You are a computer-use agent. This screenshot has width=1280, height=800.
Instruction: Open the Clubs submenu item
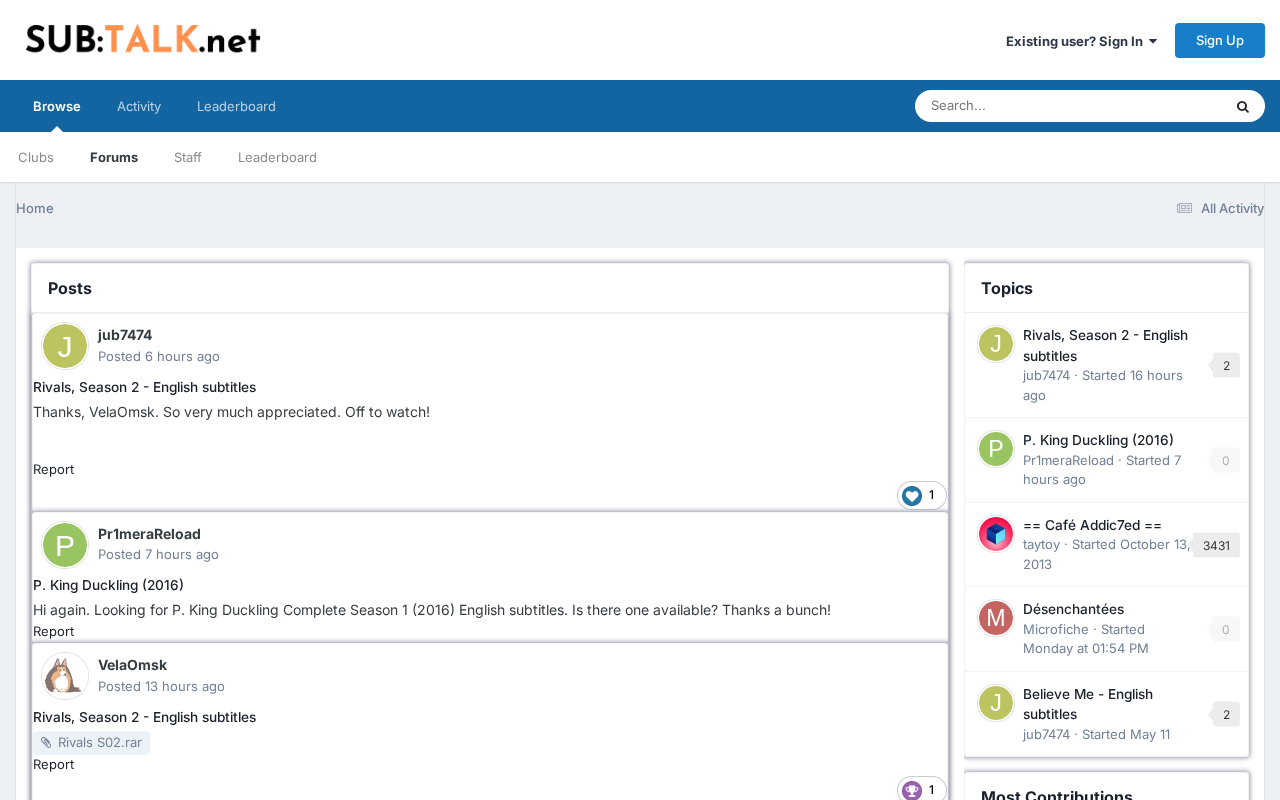[36, 157]
